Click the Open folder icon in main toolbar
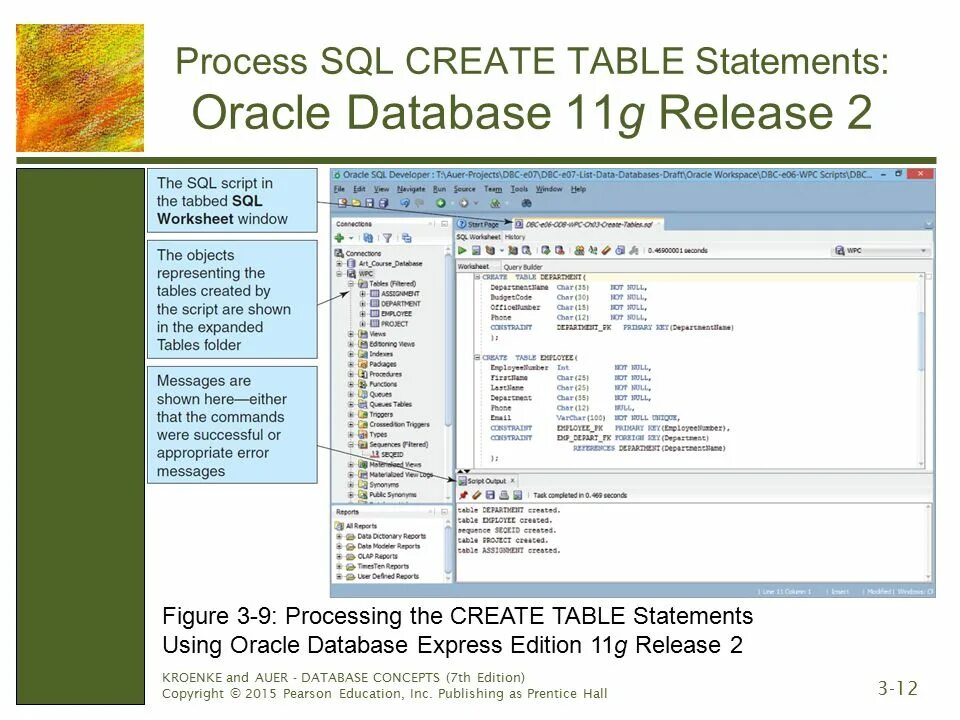960x720 pixels. pyautogui.click(x=356, y=203)
